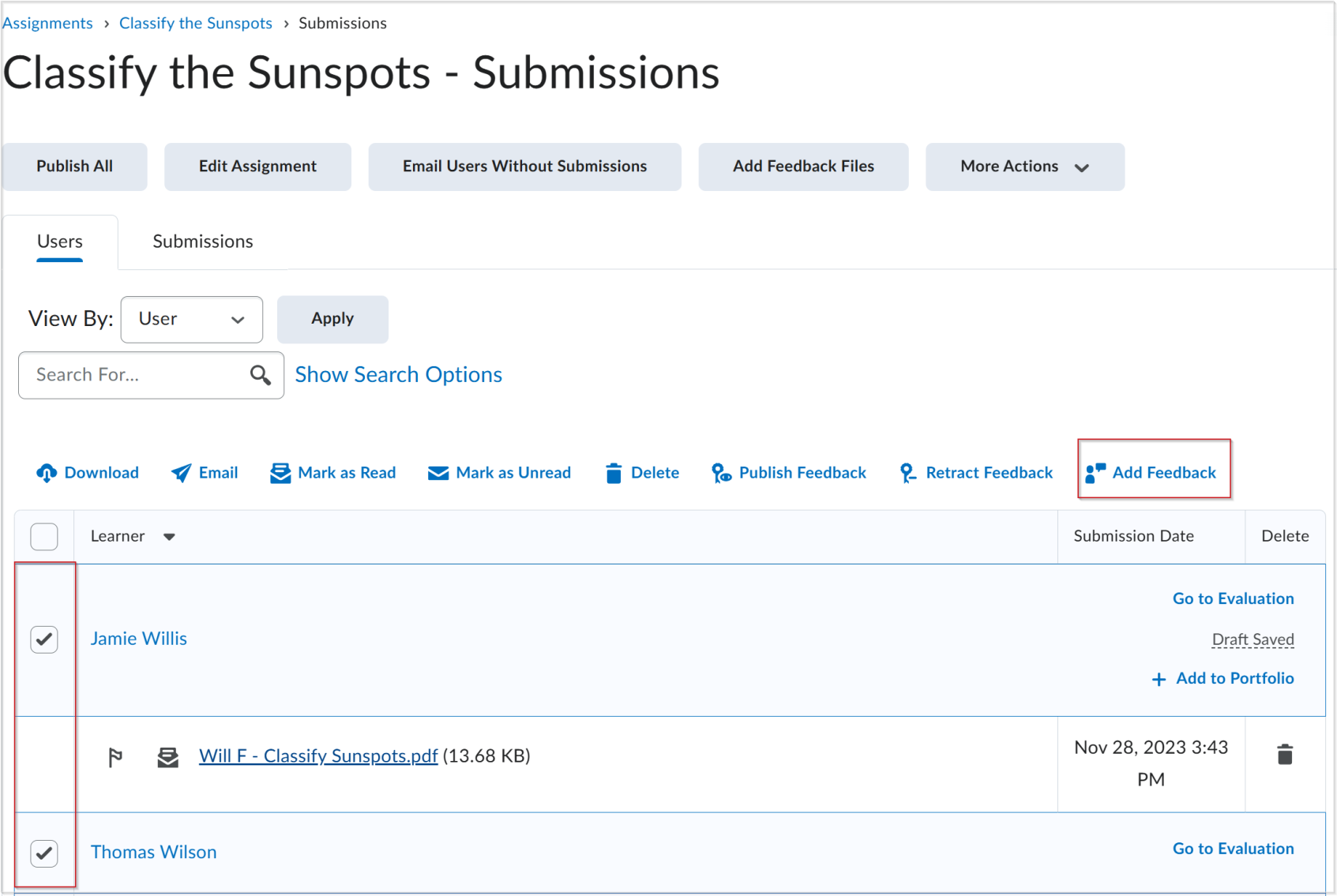Open the View By dropdown
1337x896 pixels.
[x=191, y=319]
